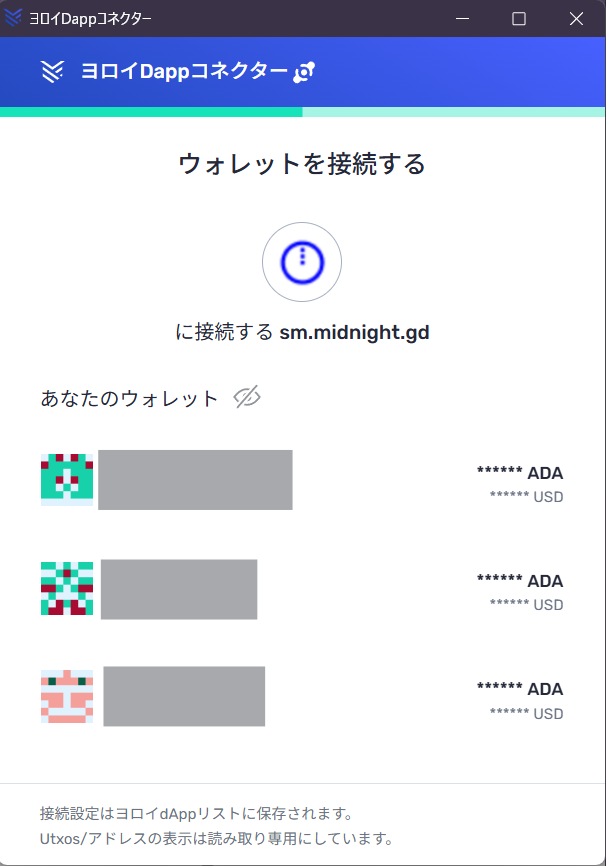Click the あなたのウォレット section label
Image resolution: width=606 pixels, height=866 pixels.
pyautogui.click(x=129, y=398)
